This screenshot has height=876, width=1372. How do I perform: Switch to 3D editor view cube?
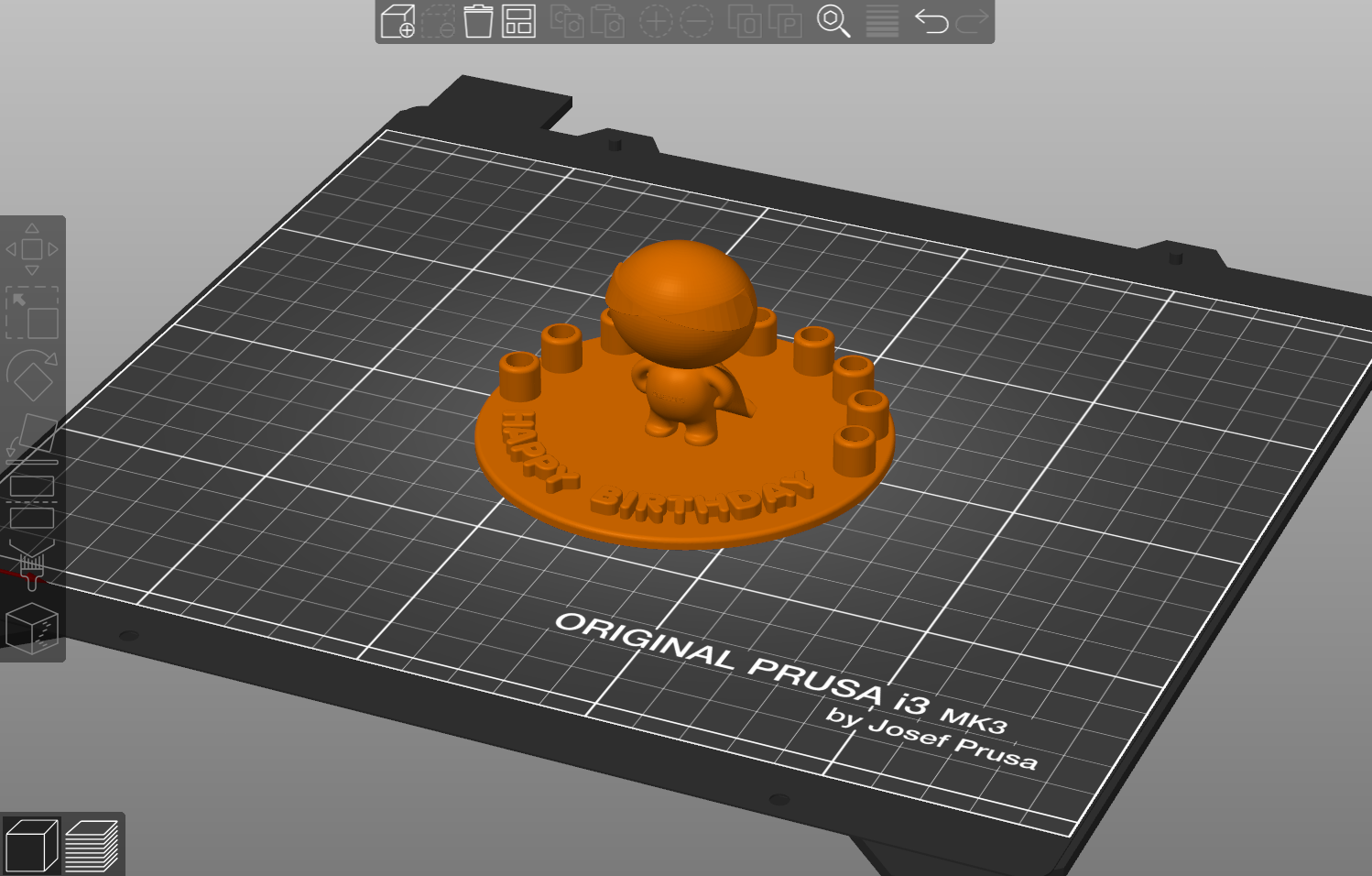pos(31,845)
